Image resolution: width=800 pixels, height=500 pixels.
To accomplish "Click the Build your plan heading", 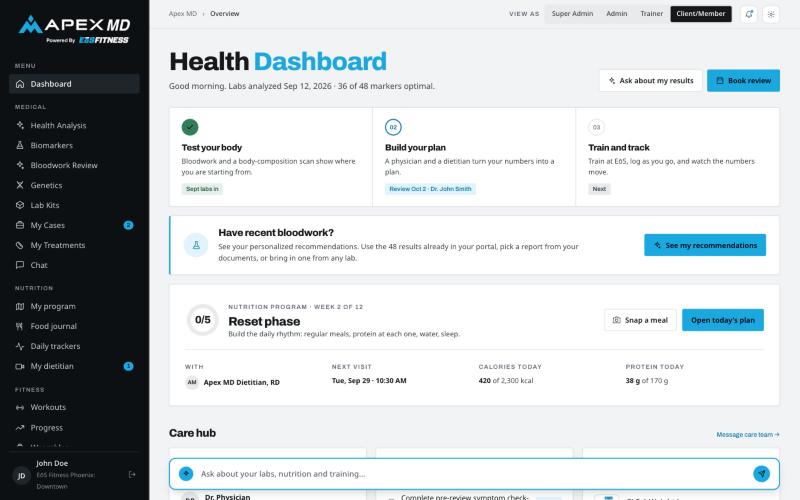I will tap(415, 147).
